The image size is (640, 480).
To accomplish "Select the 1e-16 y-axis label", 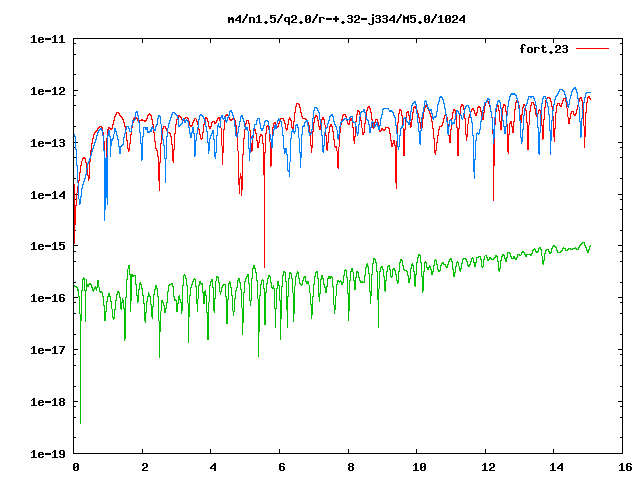I will tap(48, 298).
